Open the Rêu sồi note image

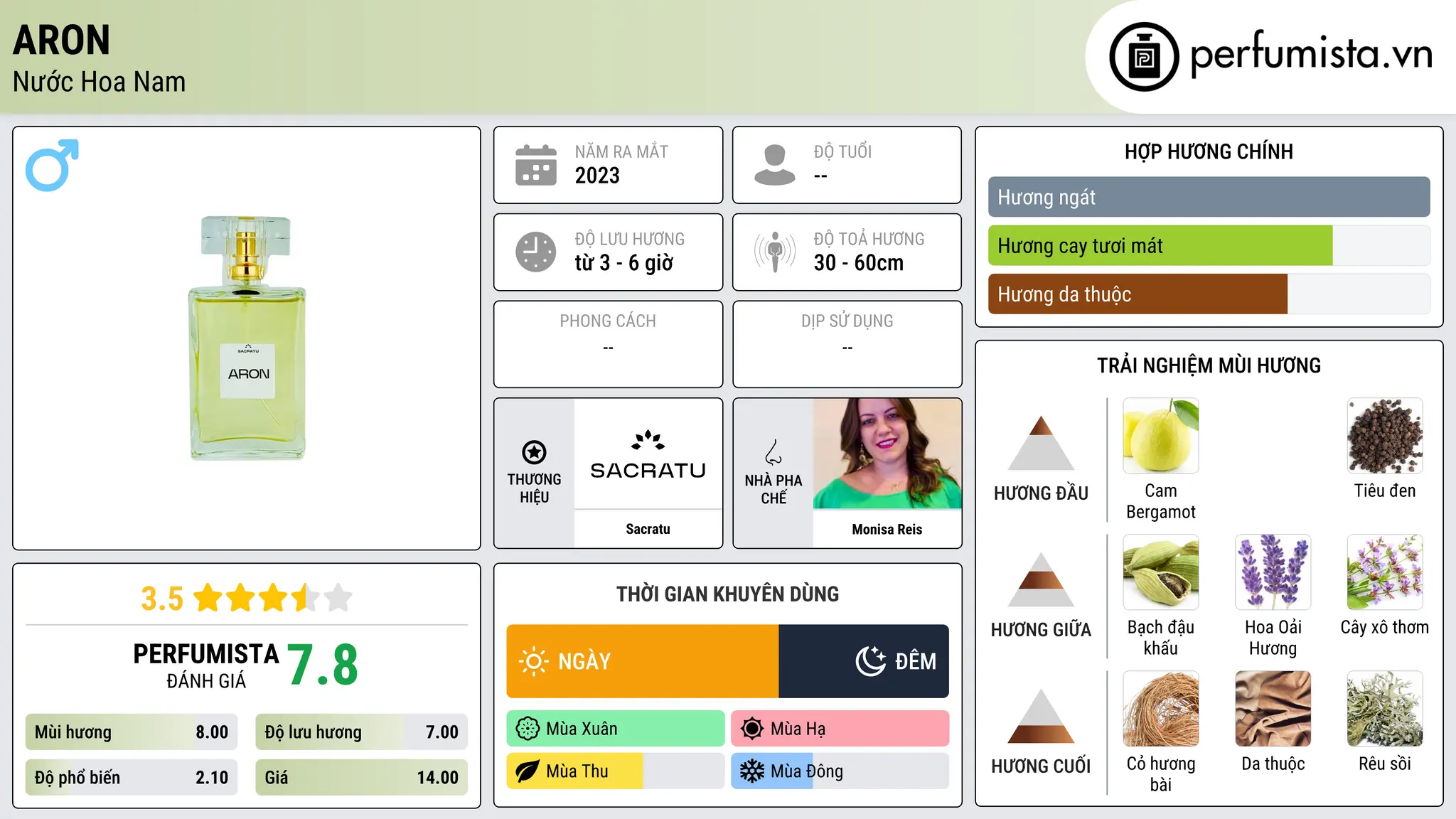1385,709
